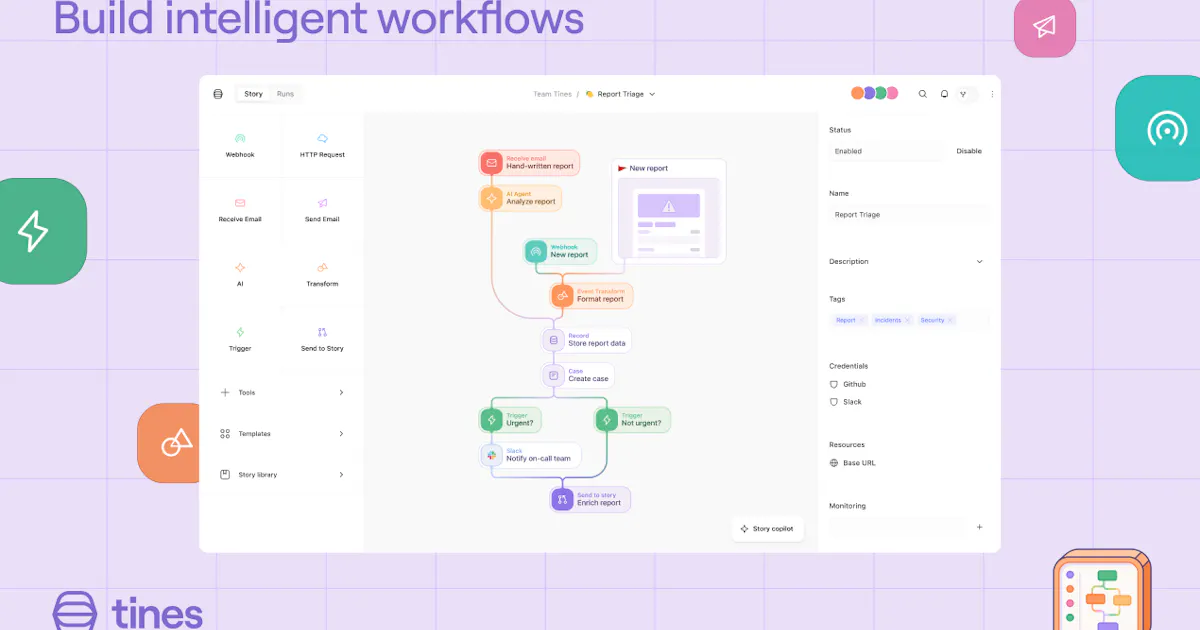This screenshot has width=1200, height=630.
Task: Select the Transform action tool
Action: click(322, 275)
